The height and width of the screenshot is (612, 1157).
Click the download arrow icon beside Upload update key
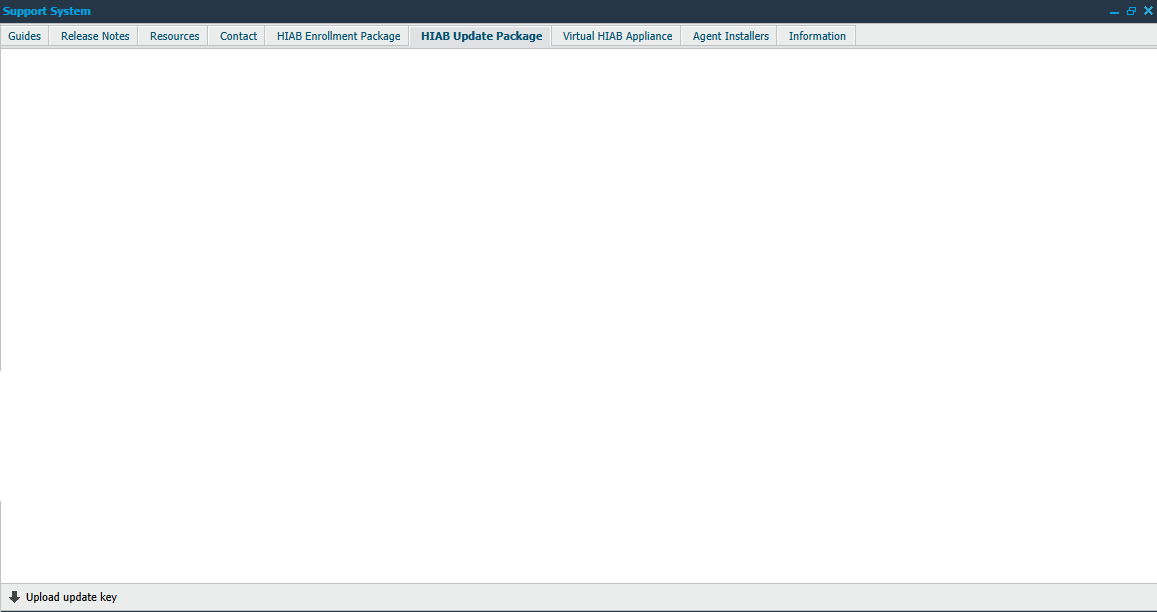(x=13, y=596)
